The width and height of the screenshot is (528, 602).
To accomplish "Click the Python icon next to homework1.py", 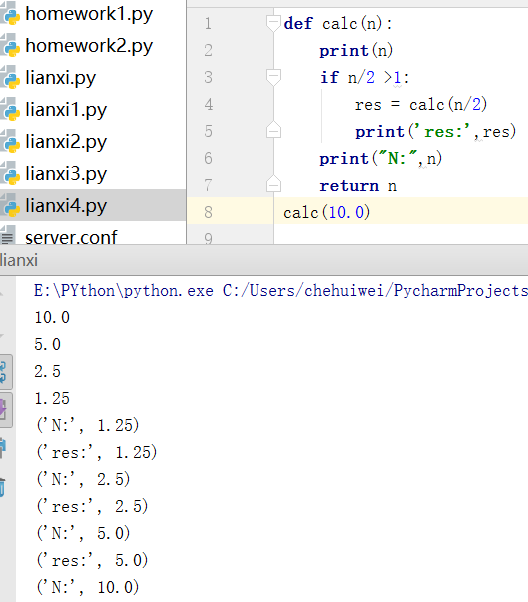I will (10, 14).
